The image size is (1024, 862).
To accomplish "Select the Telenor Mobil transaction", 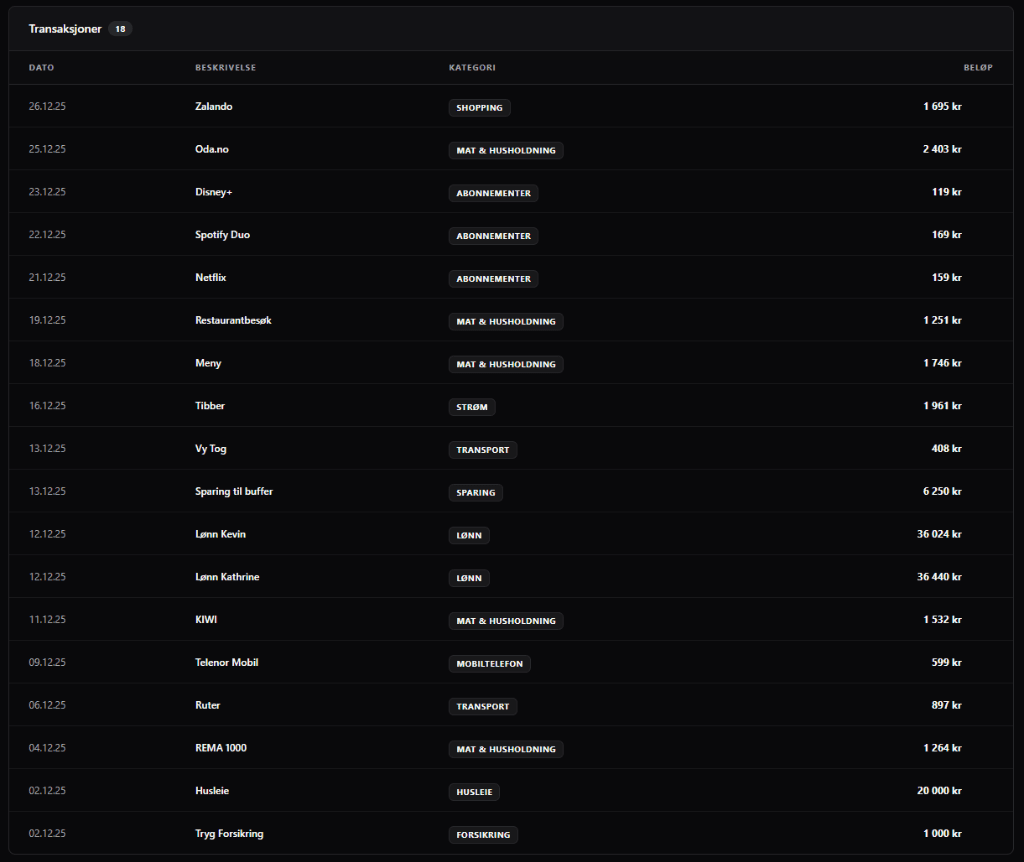I will click(226, 662).
